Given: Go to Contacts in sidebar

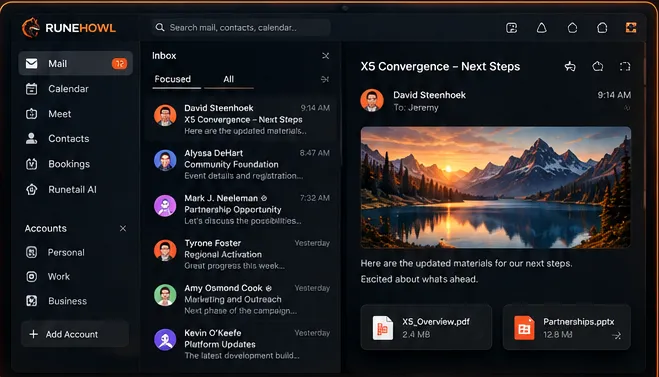Looking at the screenshot, I should [69, 139].
